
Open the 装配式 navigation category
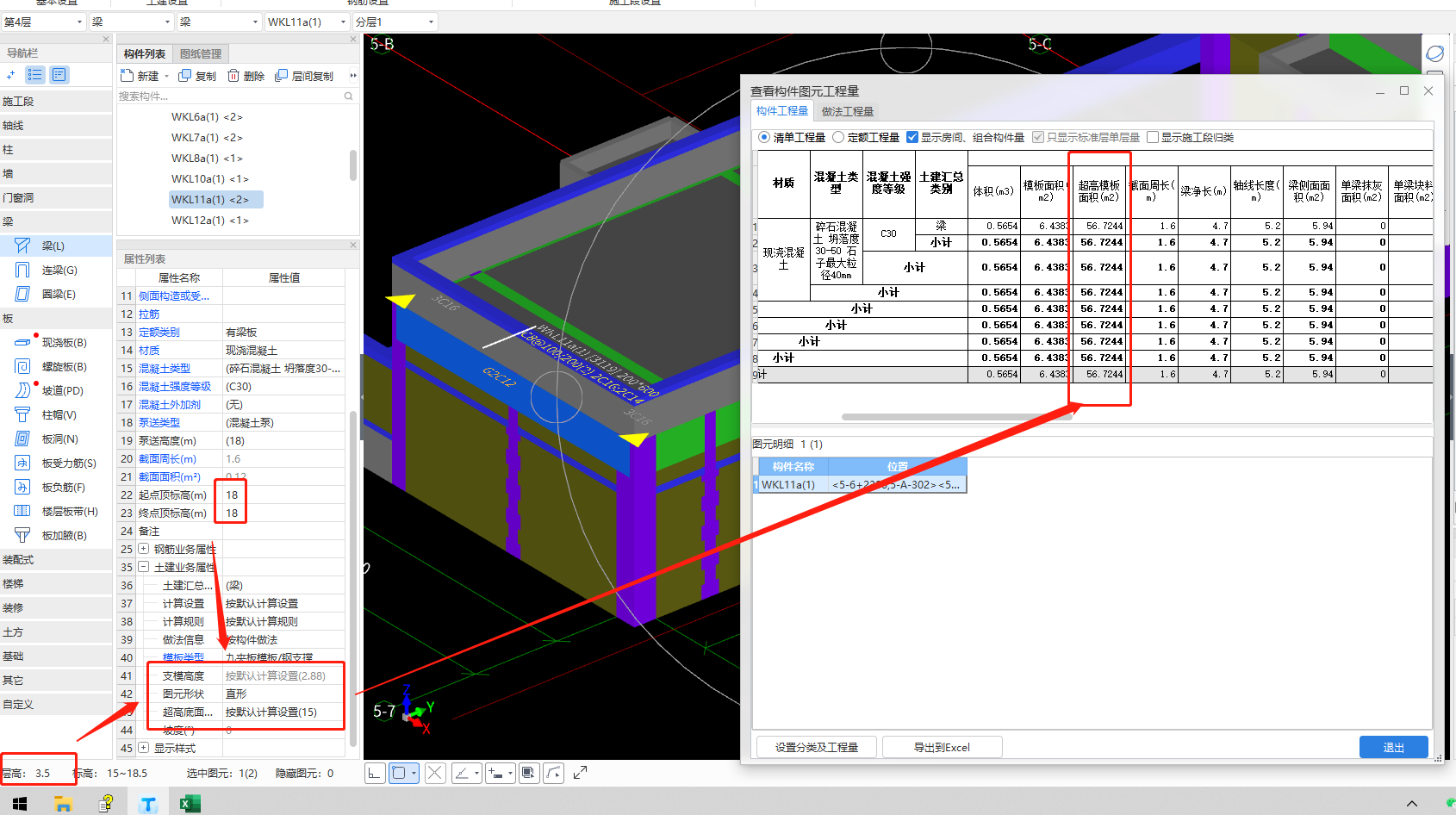56,559
